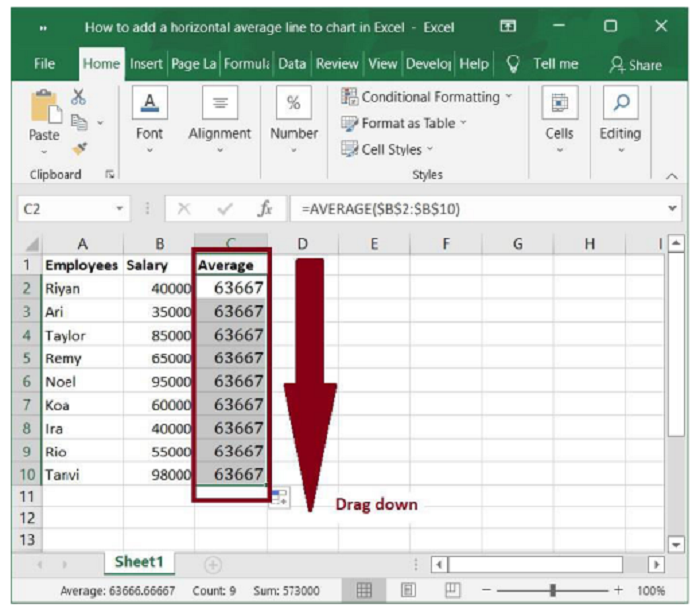Image resolution: width=700 pixels, height=612 pixels.
Task: Switch to Normal view in status bar
Action: [364, 591]
